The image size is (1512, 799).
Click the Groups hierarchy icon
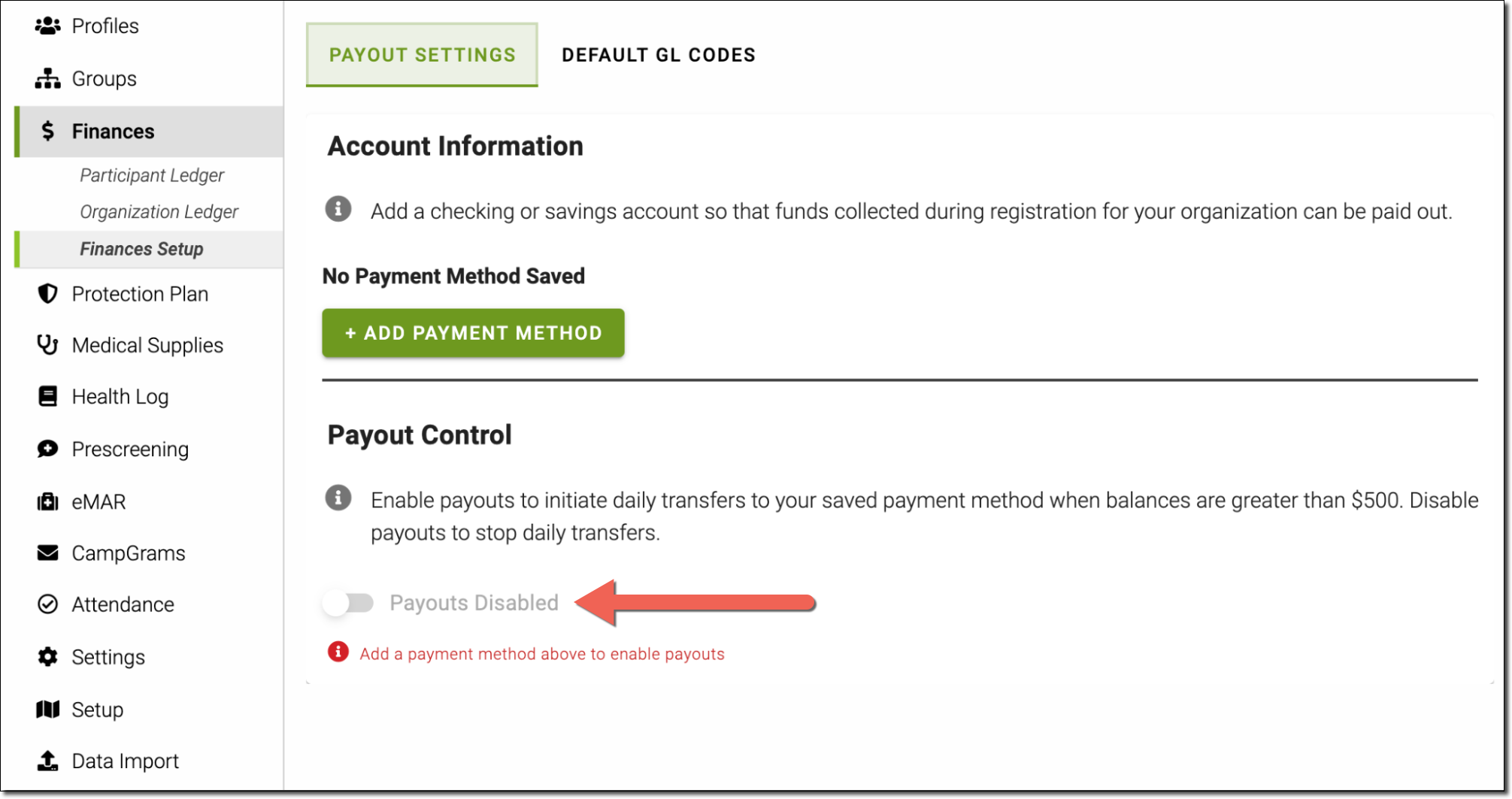[x=47, y=79]
